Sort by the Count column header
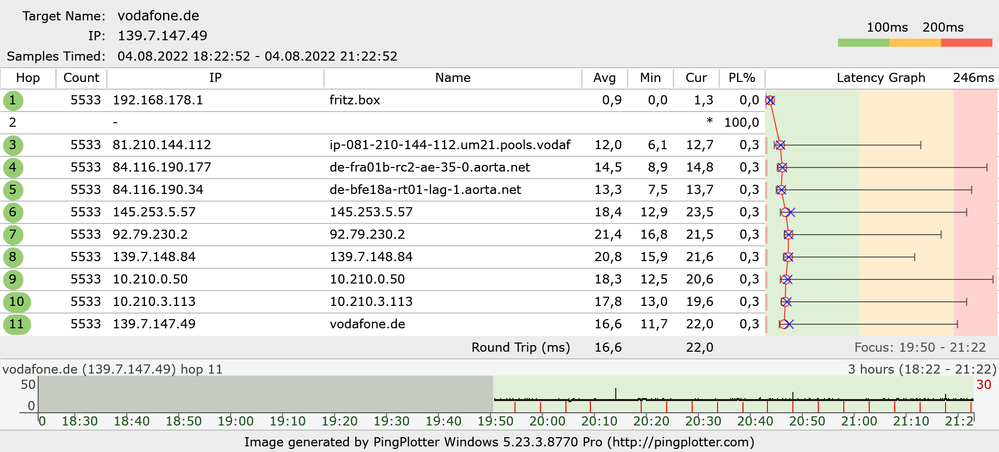 pos(82,78)
